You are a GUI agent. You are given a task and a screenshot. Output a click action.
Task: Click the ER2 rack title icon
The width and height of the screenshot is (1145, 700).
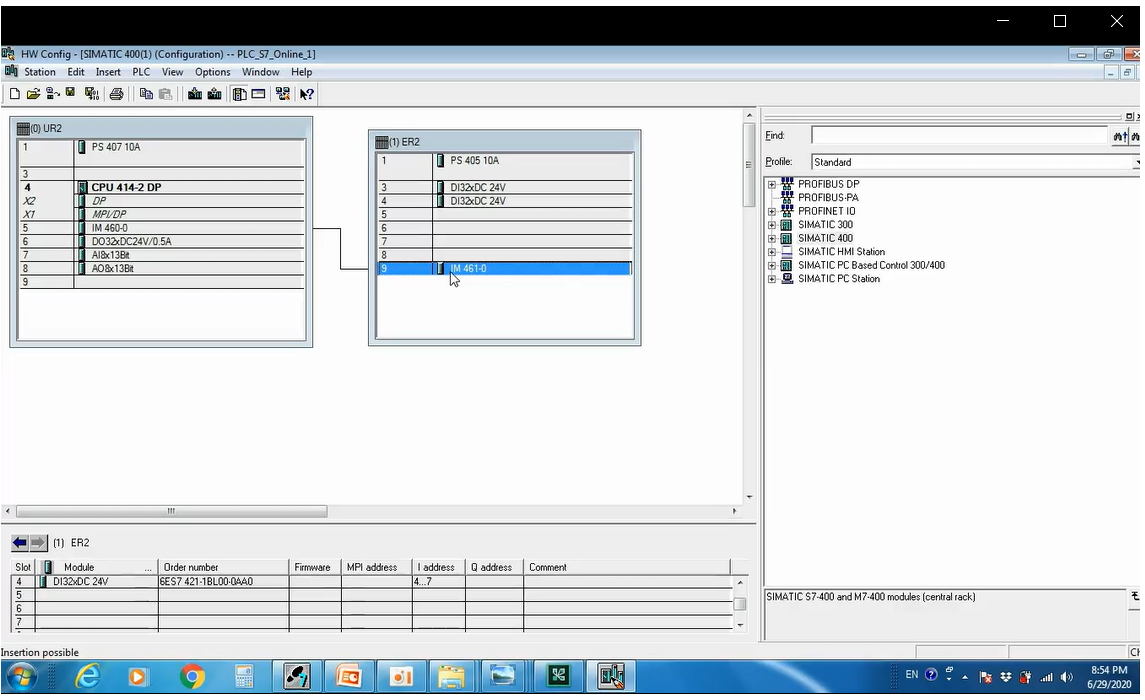point(382,142)
